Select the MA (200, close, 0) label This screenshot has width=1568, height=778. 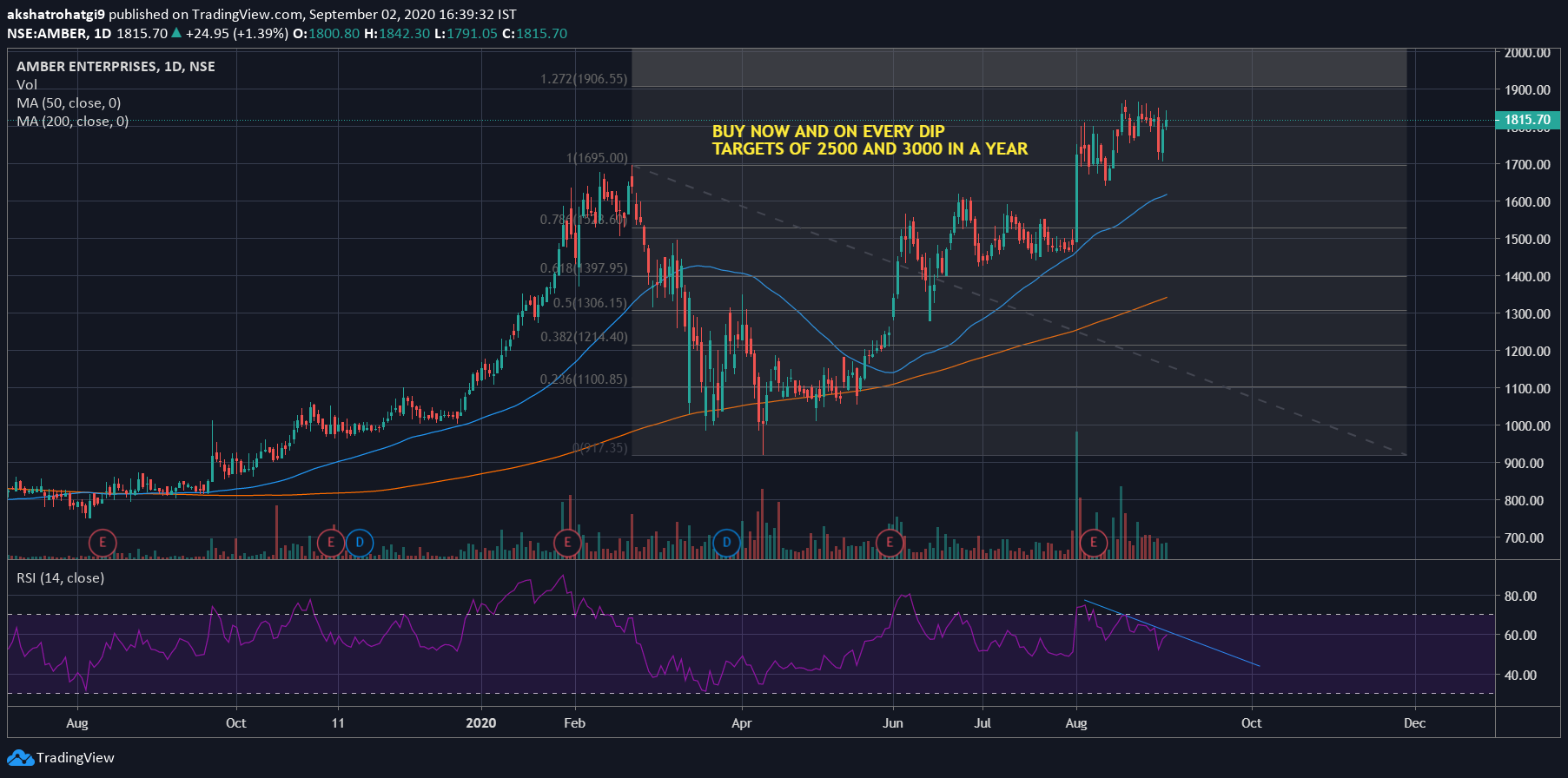point(72,121)
